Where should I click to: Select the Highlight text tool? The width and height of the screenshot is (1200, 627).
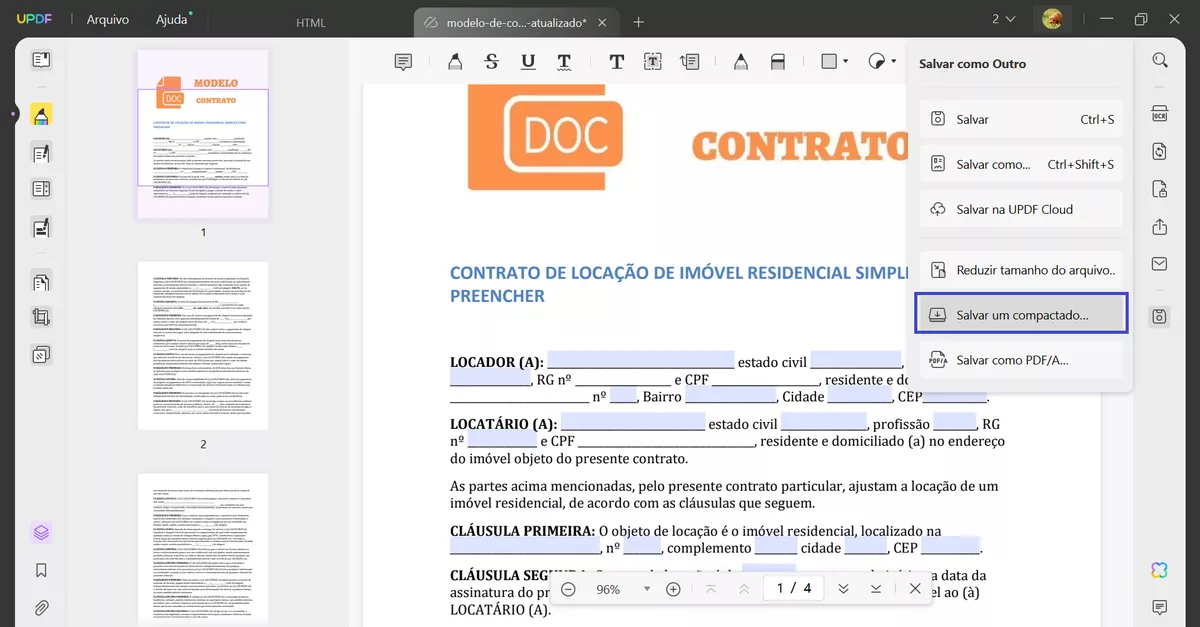(x=455, y=61)
